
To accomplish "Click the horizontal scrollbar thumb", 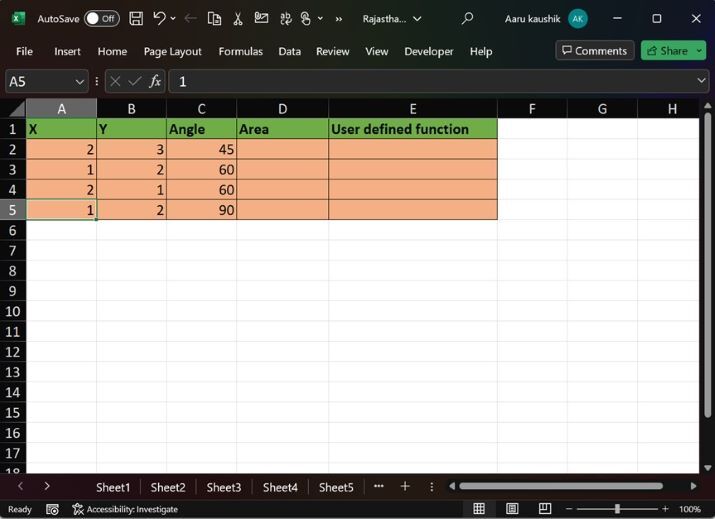I will (561, 486).
